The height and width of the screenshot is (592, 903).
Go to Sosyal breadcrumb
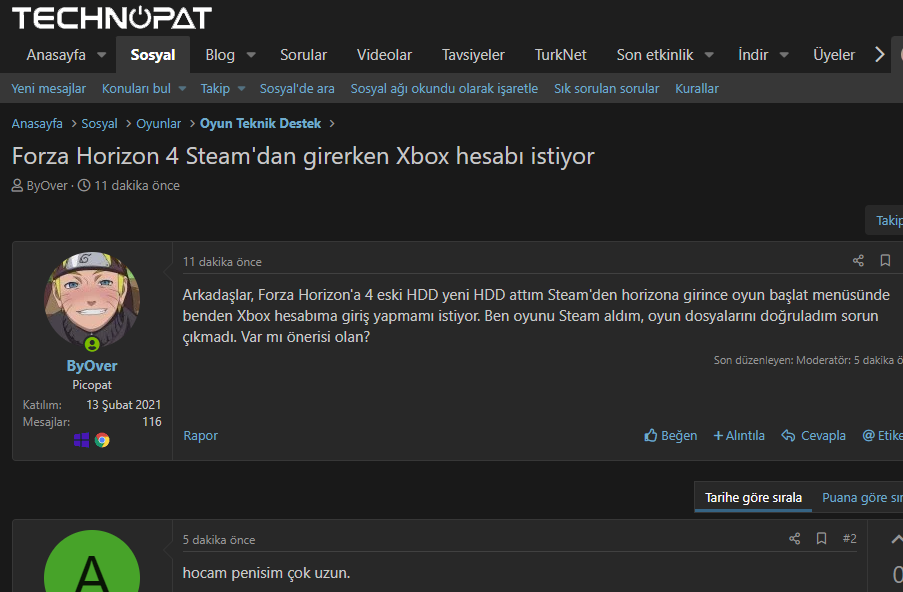99,124
